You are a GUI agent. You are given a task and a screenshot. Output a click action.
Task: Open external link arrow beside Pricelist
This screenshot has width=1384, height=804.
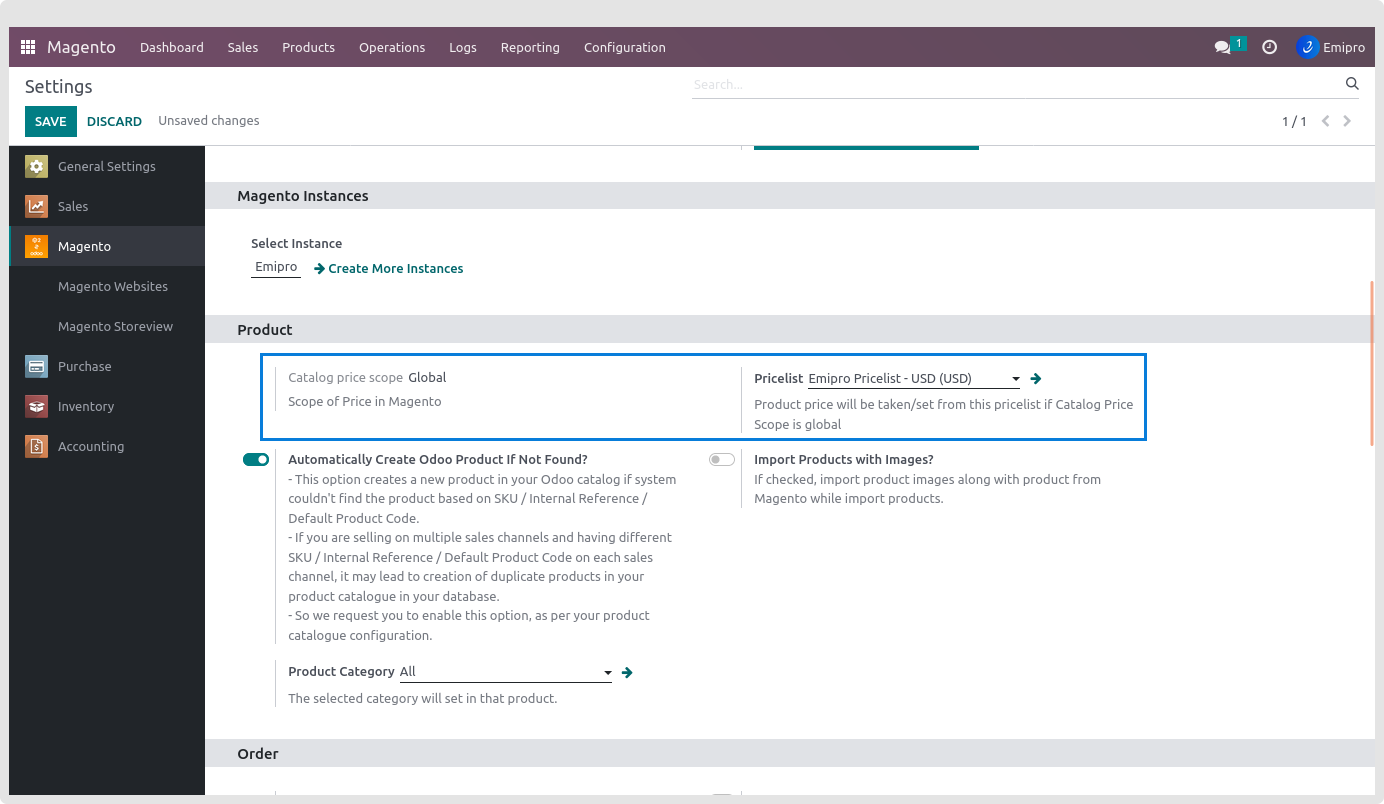[x=1036, y=379]
